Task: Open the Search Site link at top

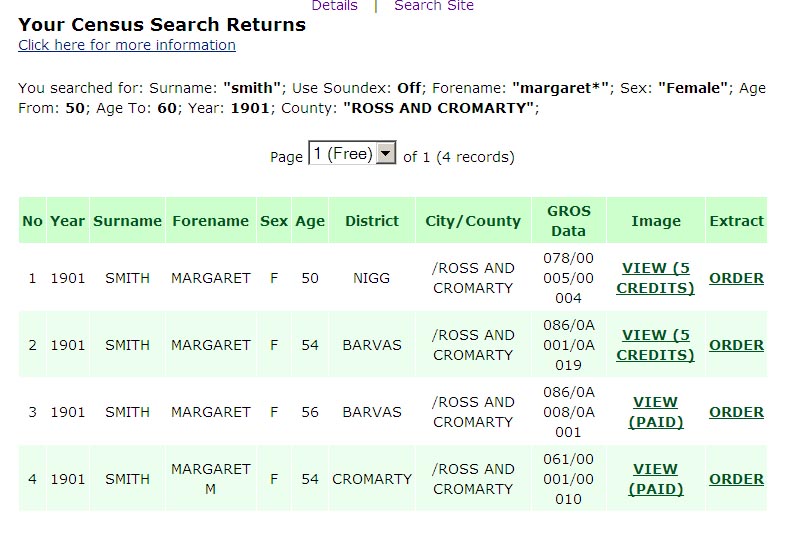Action: (x=434, y=6)
